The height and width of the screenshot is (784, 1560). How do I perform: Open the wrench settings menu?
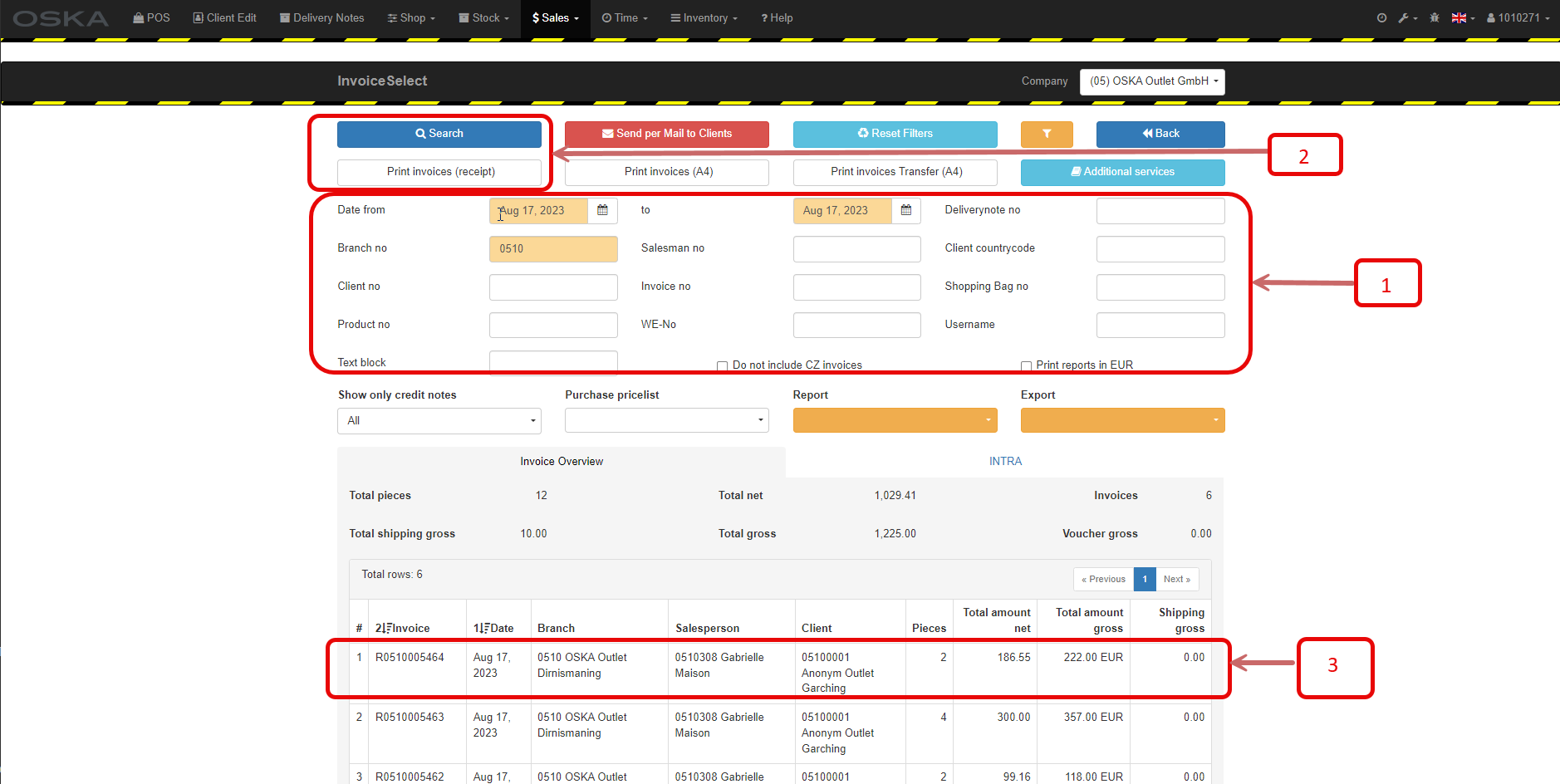click(x=1407, y=17)
